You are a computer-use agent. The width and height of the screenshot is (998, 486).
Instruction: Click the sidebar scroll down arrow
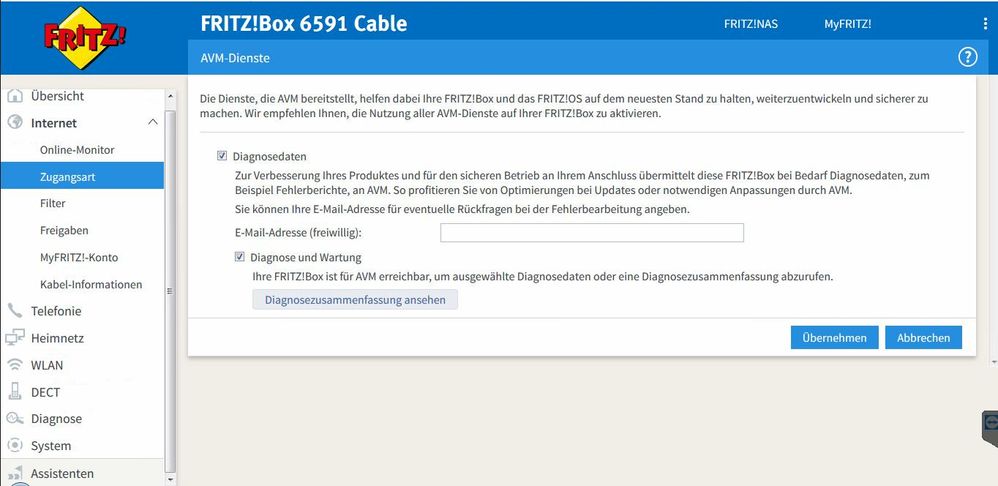coord(170,479)
